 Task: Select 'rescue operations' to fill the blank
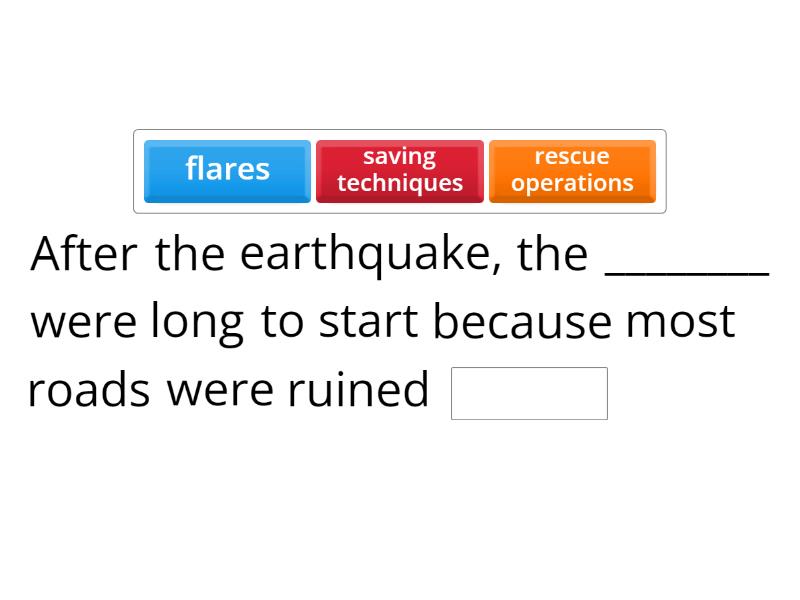coord(572,171)
